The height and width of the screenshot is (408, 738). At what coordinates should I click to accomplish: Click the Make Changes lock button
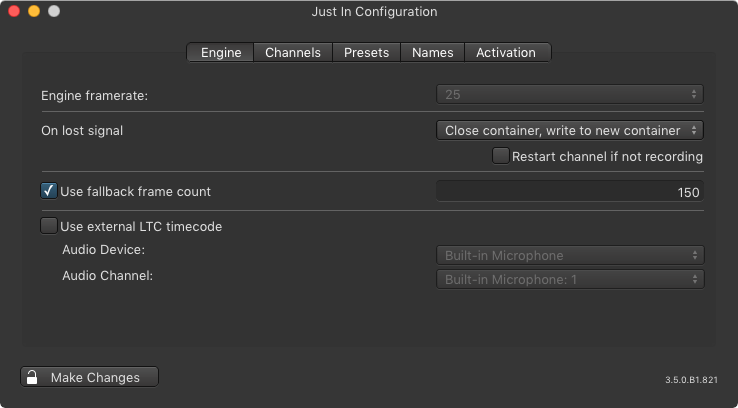pos(89,377)
